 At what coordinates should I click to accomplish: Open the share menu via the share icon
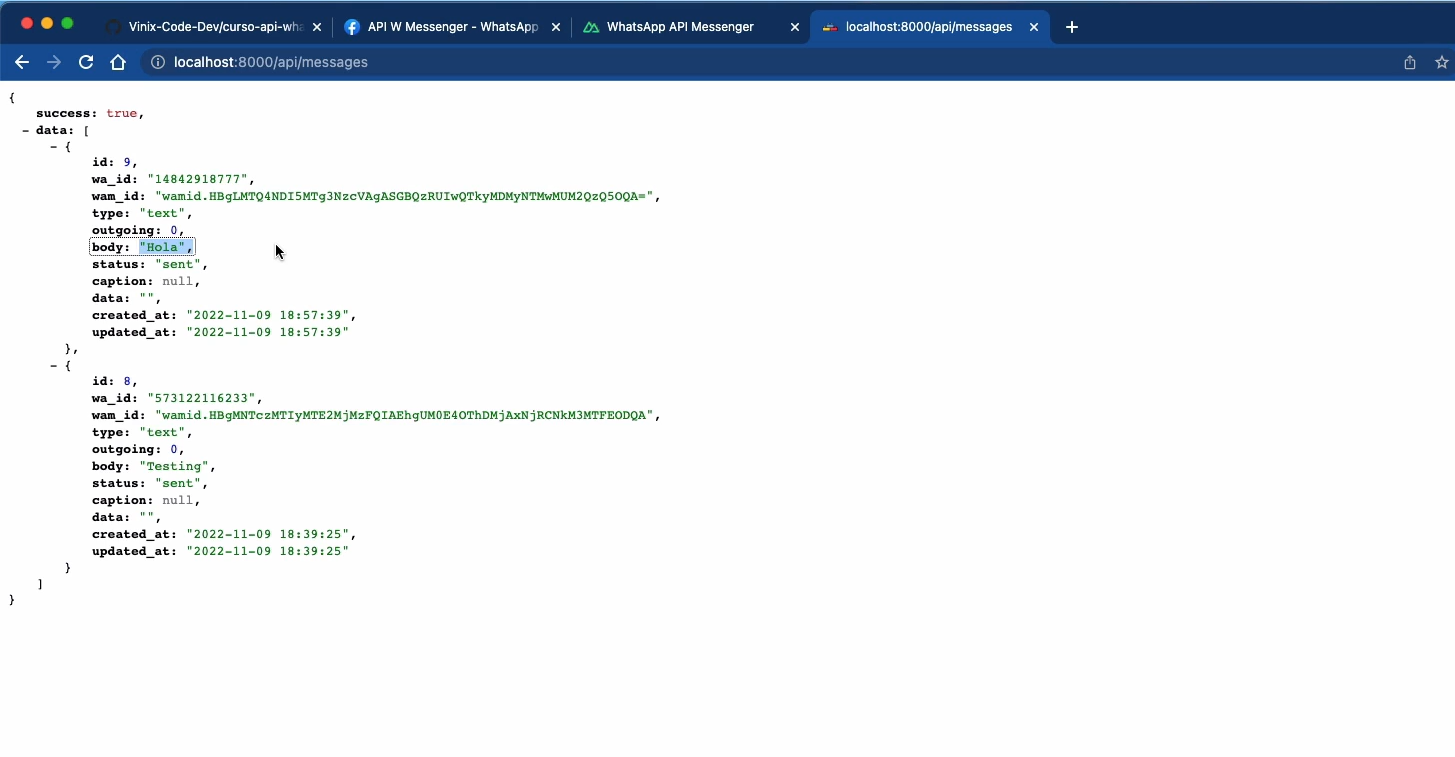(1410, 62)
